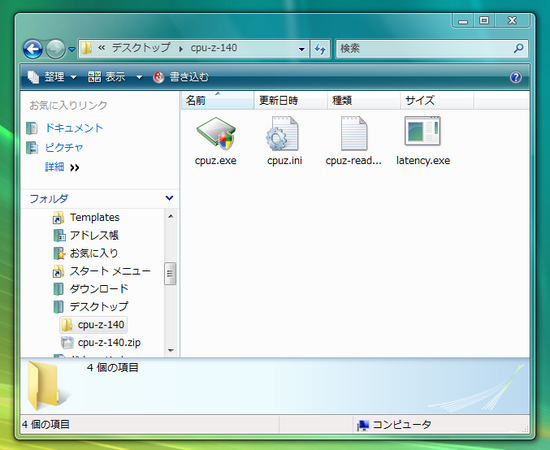
Task: Select Templates in the folder tree
Action: pyautogui.click(x=95, y=217)
